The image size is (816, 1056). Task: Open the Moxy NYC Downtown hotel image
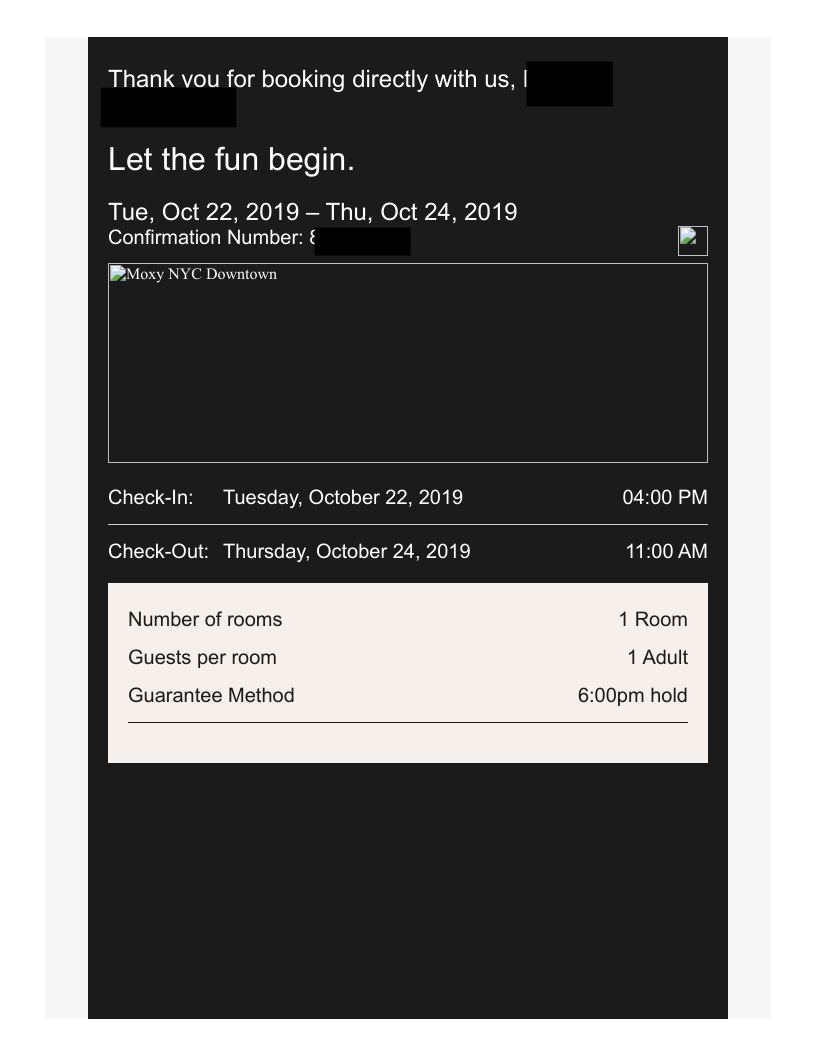[x=407, y=364]
